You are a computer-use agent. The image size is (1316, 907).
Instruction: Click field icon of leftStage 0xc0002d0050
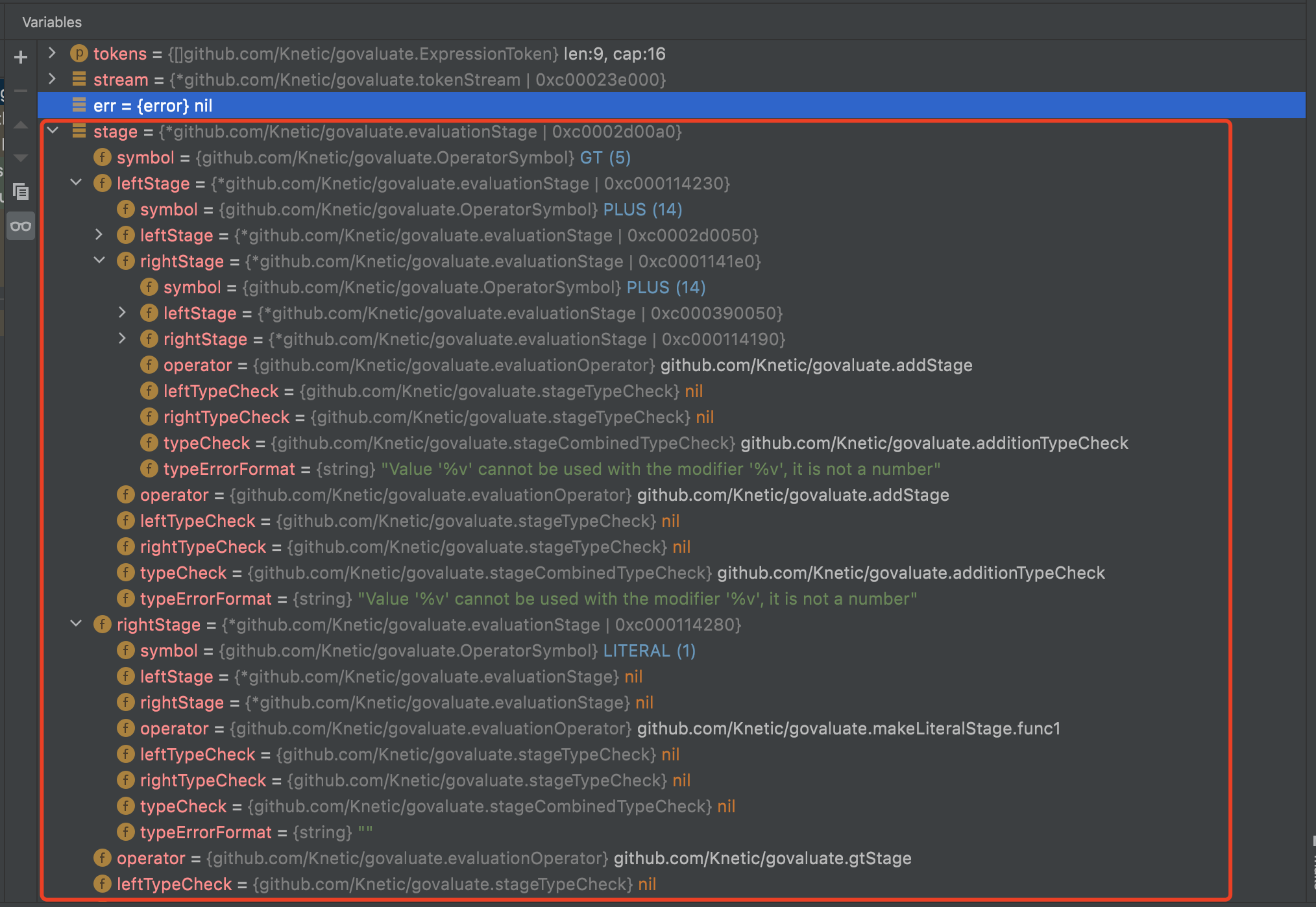[x=126, y=235]
